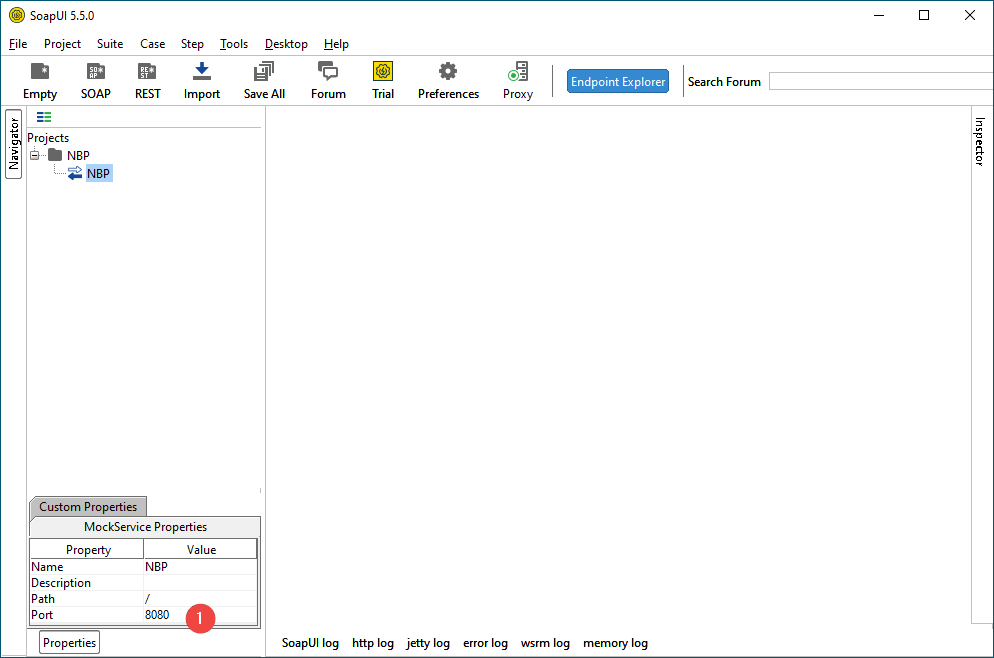Open the Suite menu
Viewport: 994px width, 658px height.
(110, 44)
